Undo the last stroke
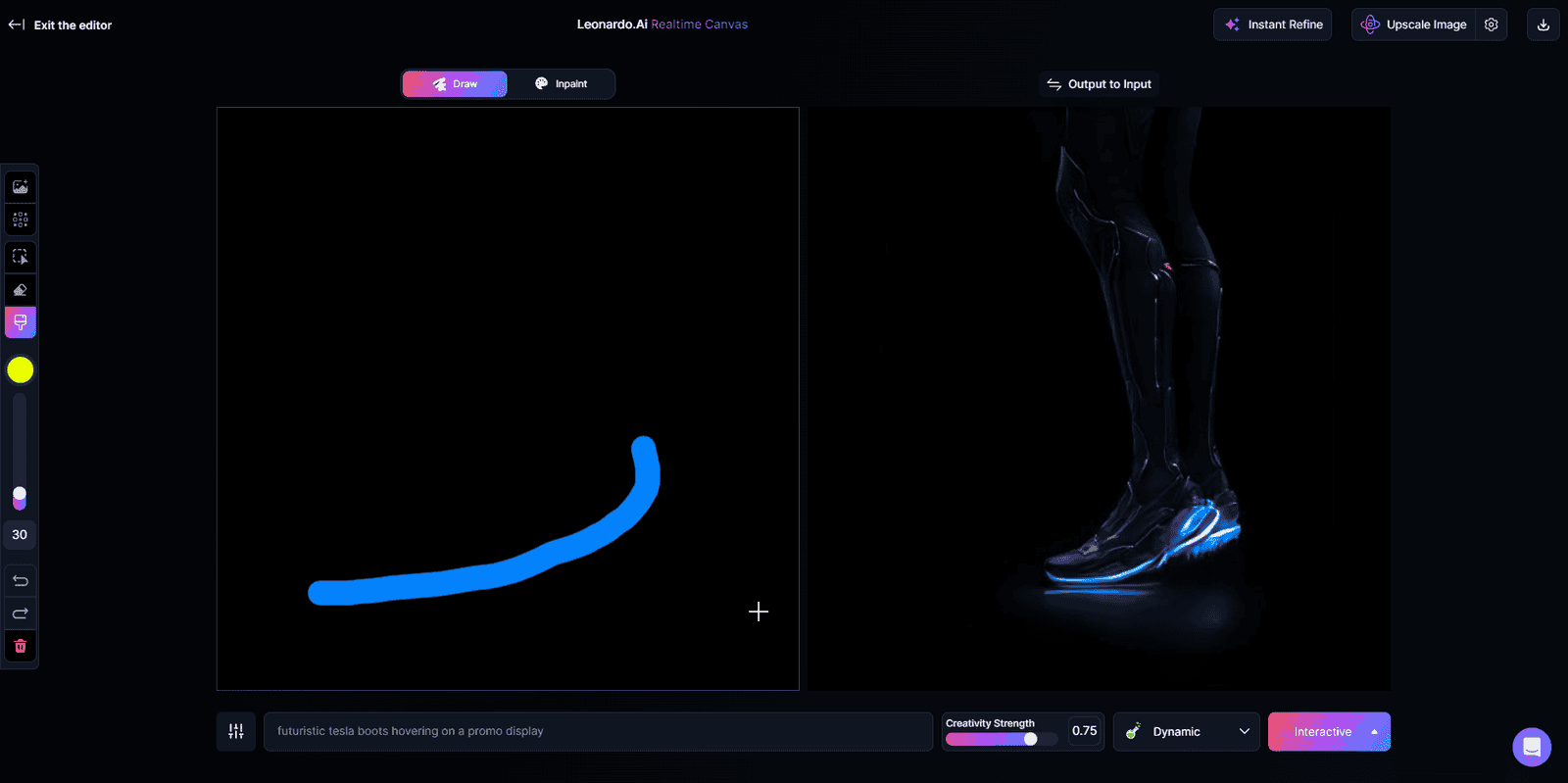Viewport: 1568px width, 783px height. pyautogui.click(x=21, y=580)
